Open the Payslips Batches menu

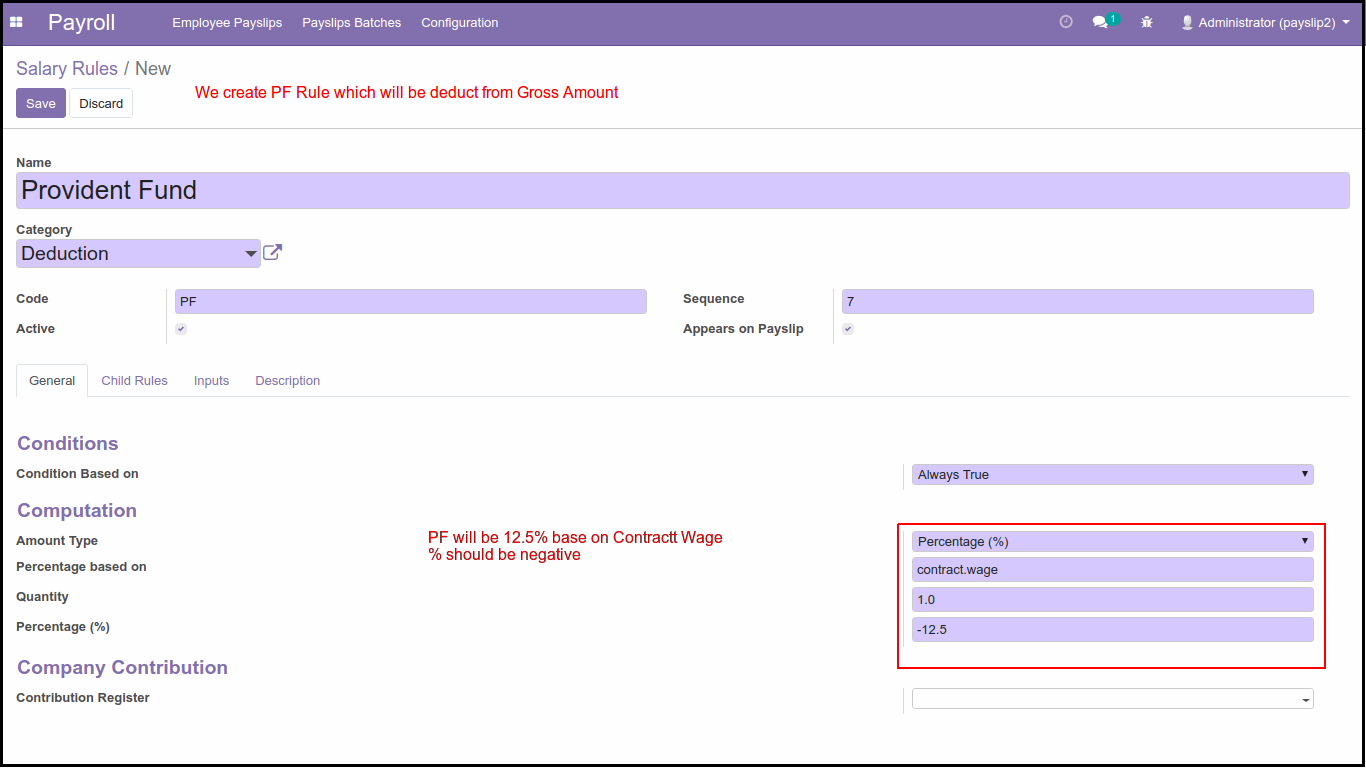tap(352, 22)
